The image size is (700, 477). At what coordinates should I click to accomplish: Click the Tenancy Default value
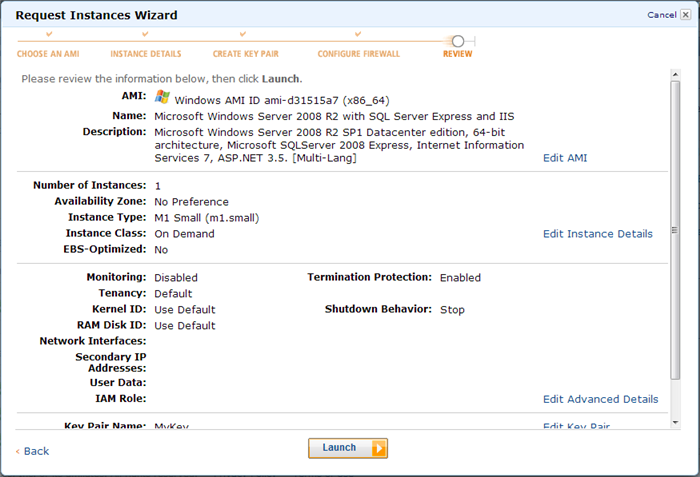(173, 294)
